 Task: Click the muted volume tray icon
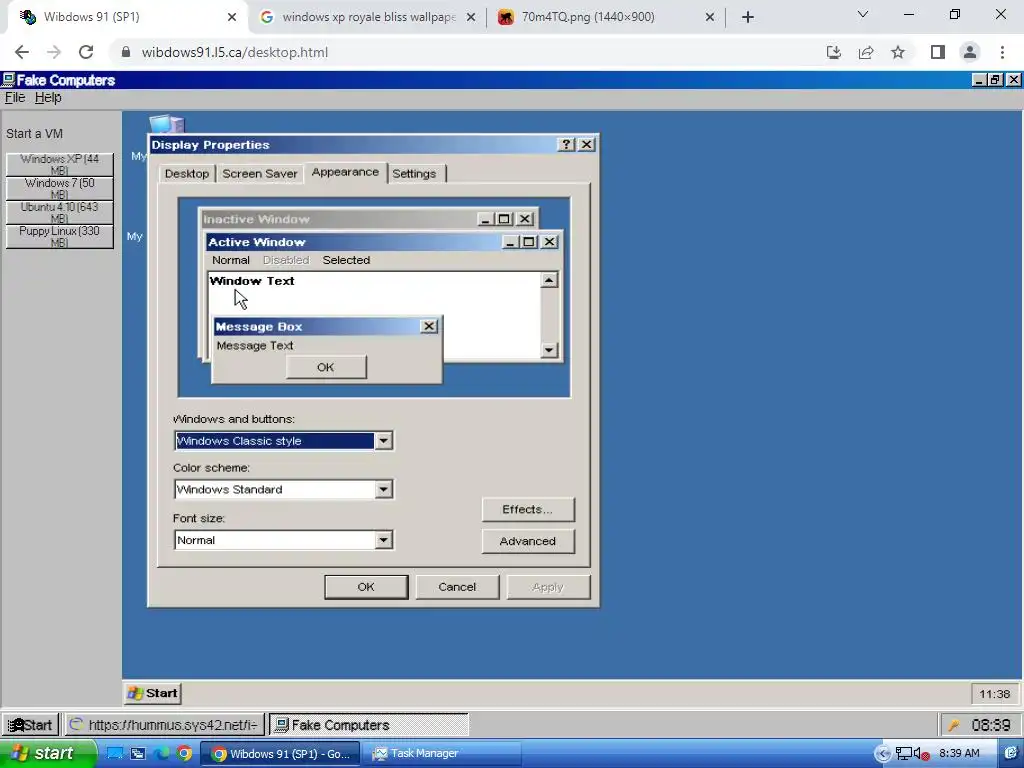(921, 754)
